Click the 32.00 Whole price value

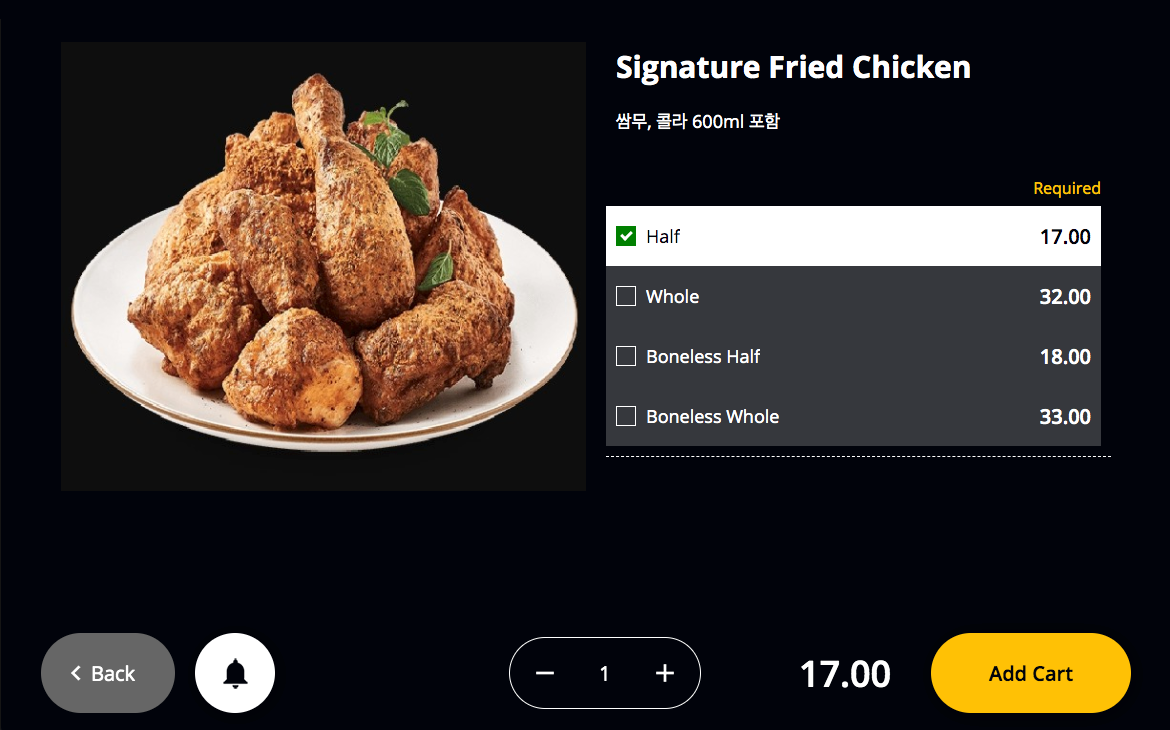pyautogui.click(x=1065, y=297)
